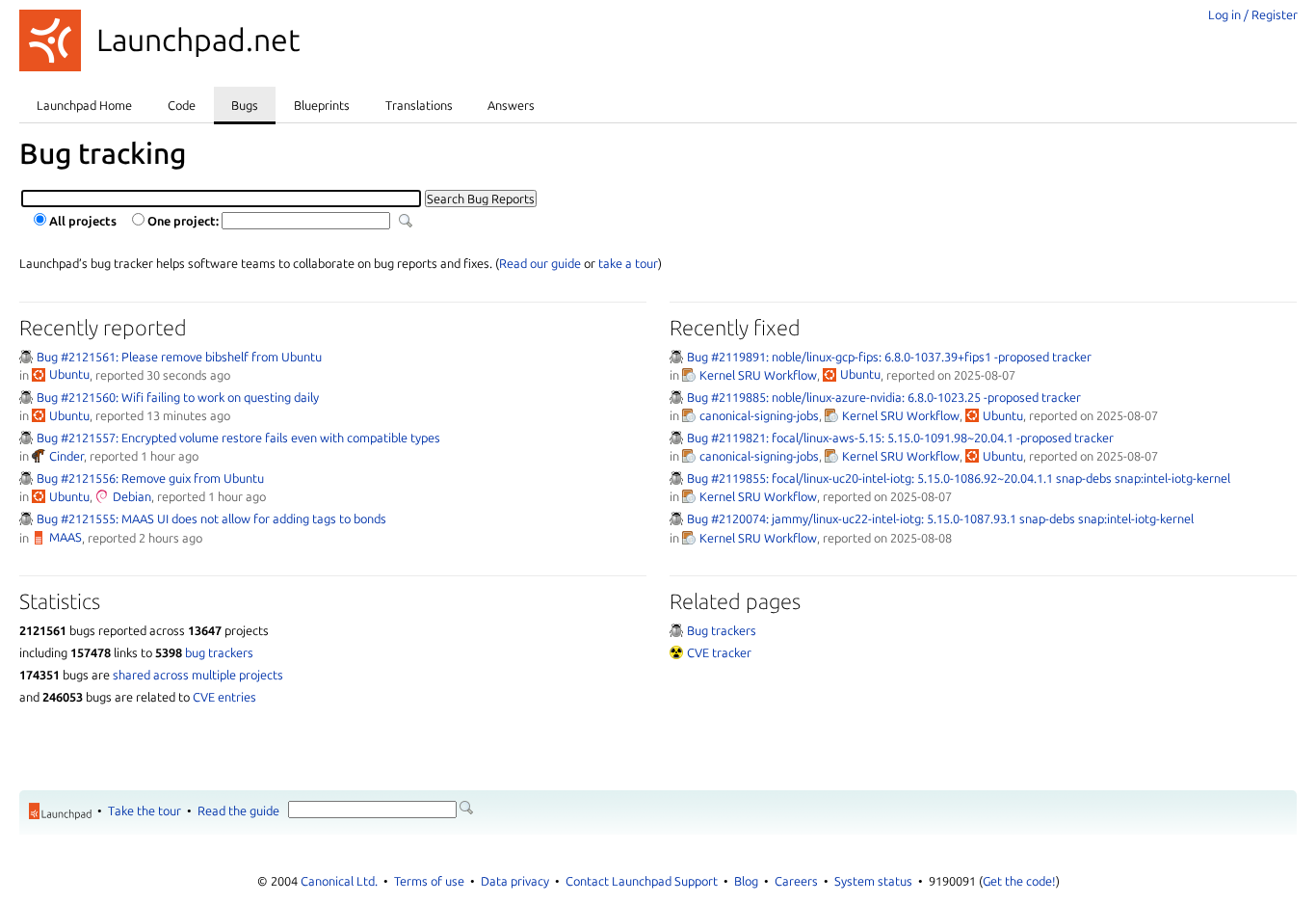Open Bug #2121555 MAAS UI link
Image resolution: width=1316 pixels, height=903 pixels.
click(x=211, y=518)
